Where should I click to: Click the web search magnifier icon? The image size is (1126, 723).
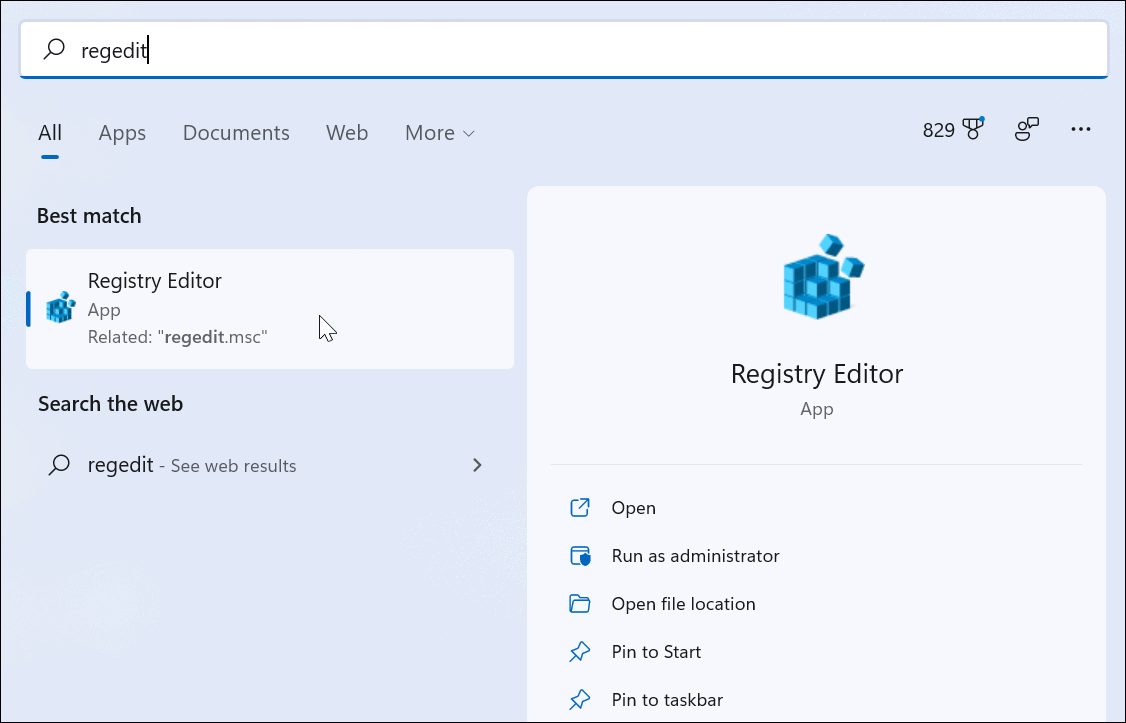[x=60, y=465]
